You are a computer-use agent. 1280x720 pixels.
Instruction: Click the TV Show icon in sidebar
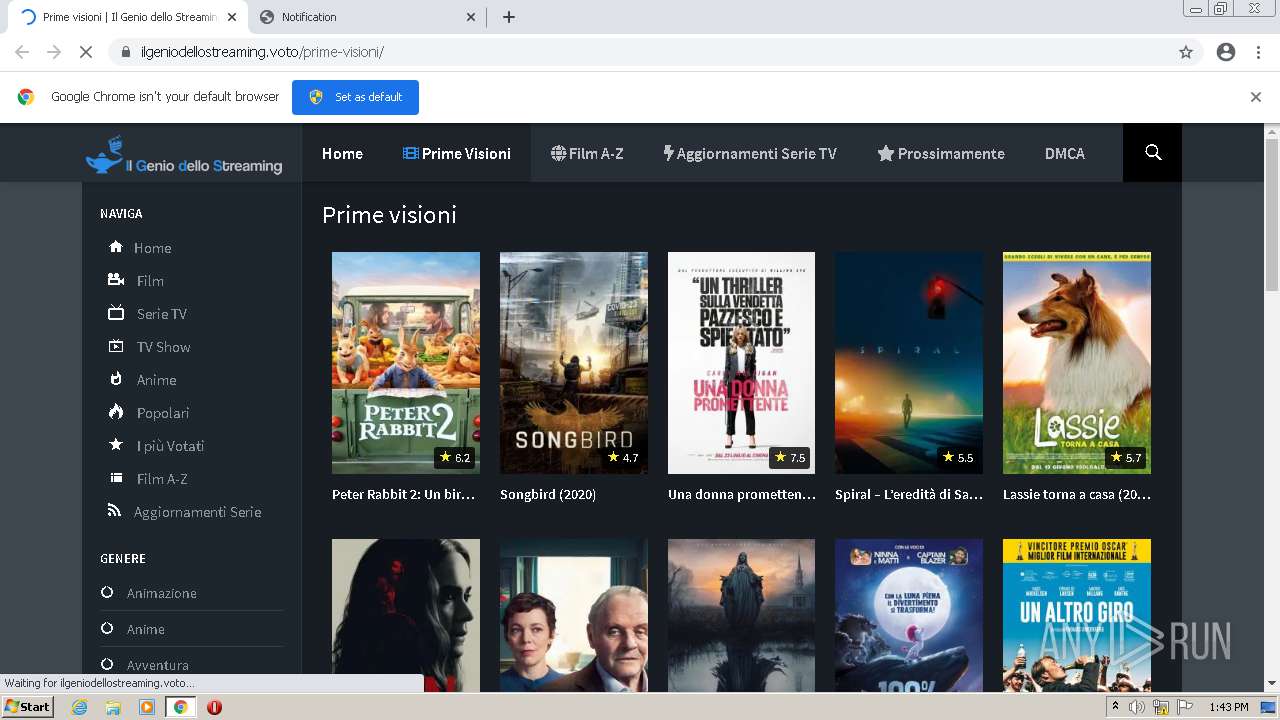(116, 346)
